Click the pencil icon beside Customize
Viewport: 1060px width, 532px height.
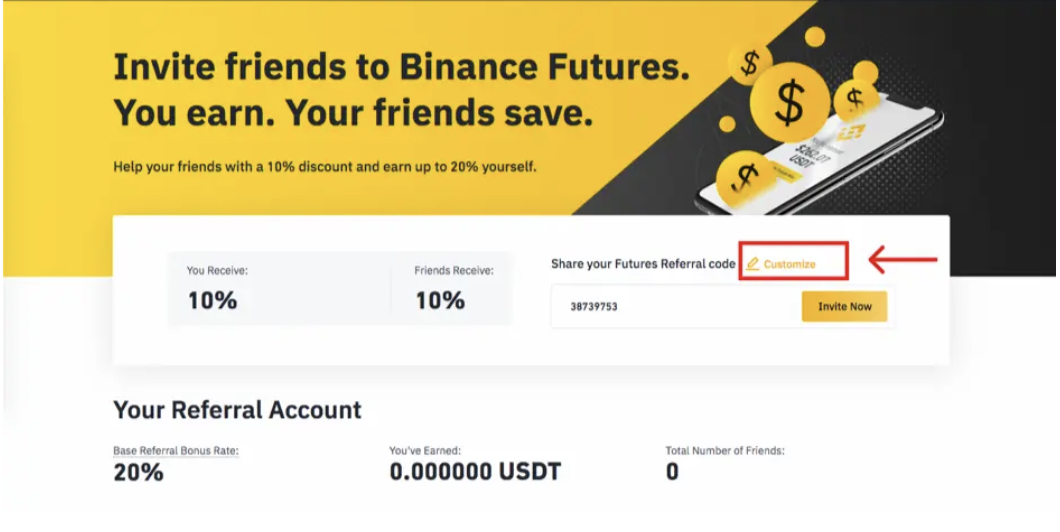click(752, 264)
